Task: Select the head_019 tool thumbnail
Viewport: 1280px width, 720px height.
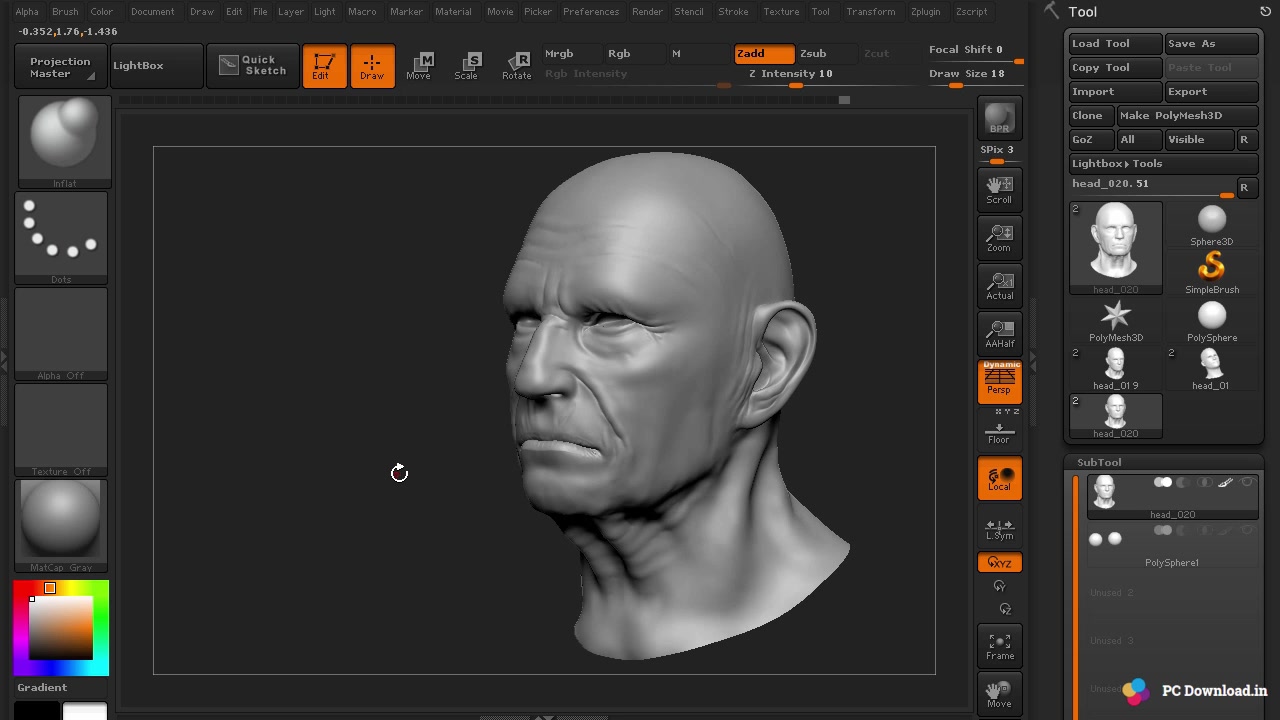Action: tap(1115, 368)
